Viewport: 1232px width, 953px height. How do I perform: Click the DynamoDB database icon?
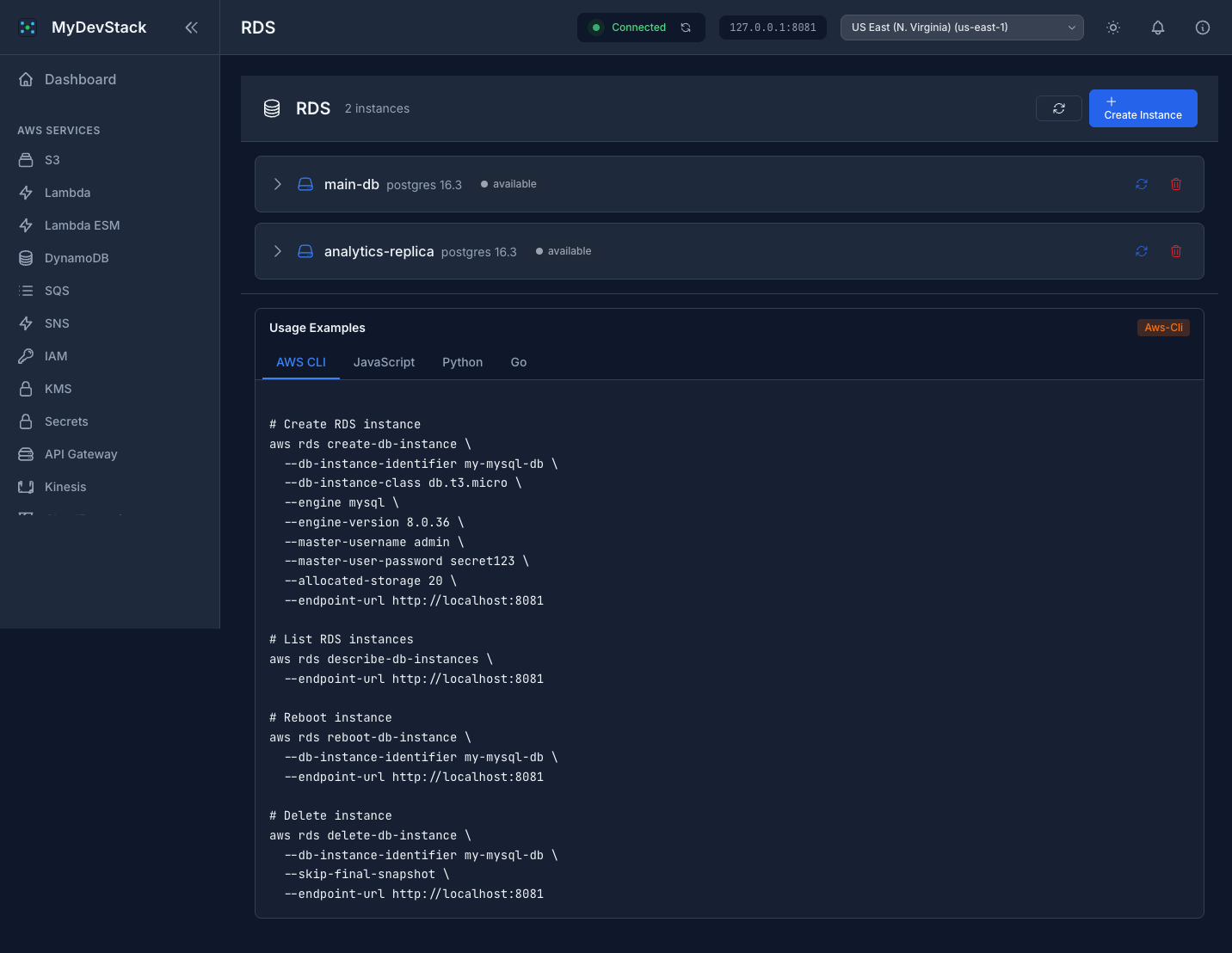[26, 258]
